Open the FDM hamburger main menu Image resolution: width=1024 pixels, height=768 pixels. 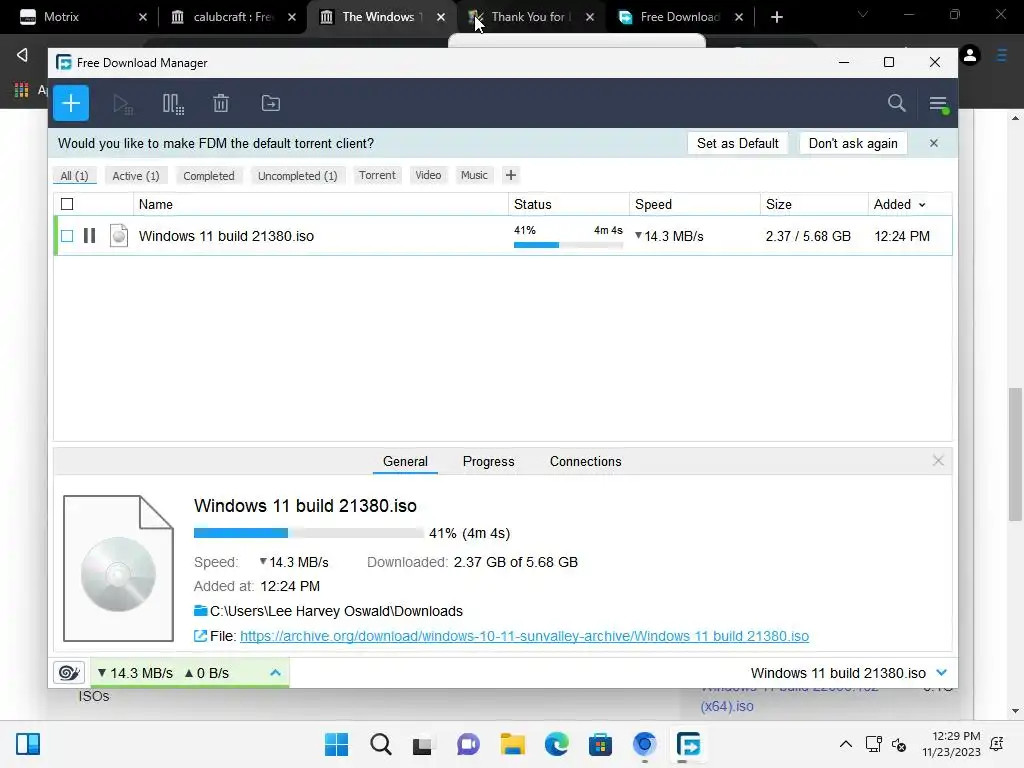(x=938, y=103)
